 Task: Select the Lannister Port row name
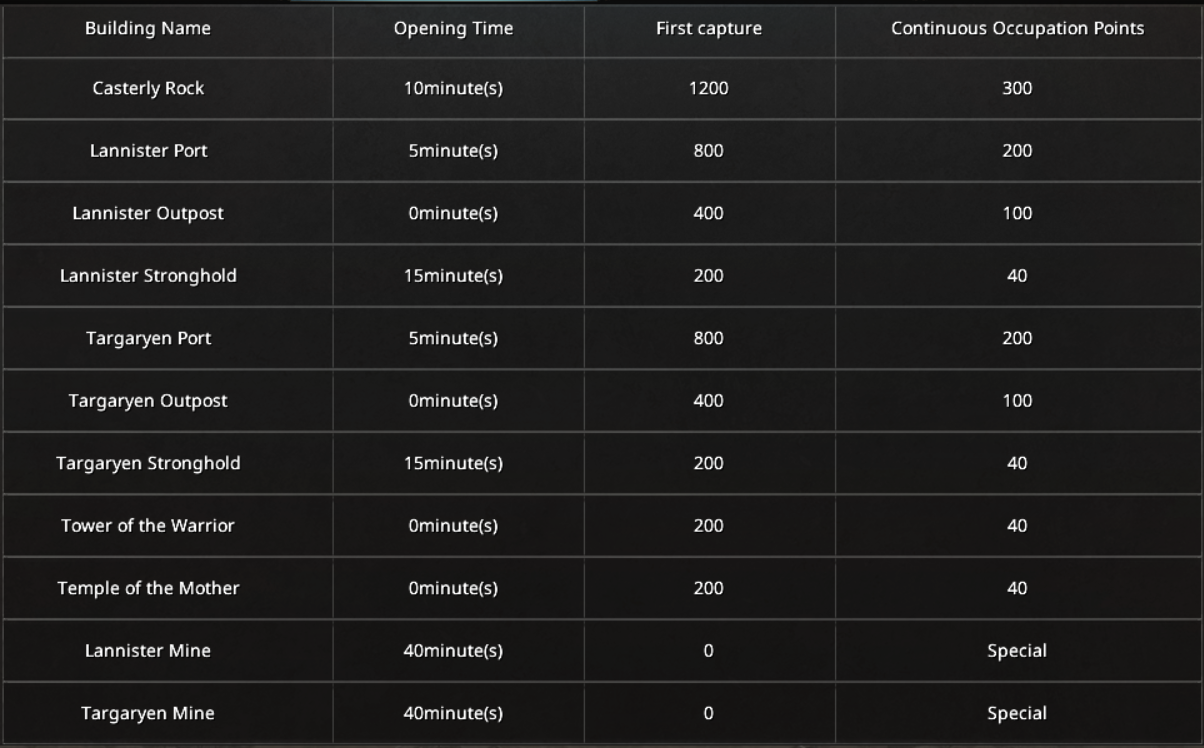click(148, 151)
